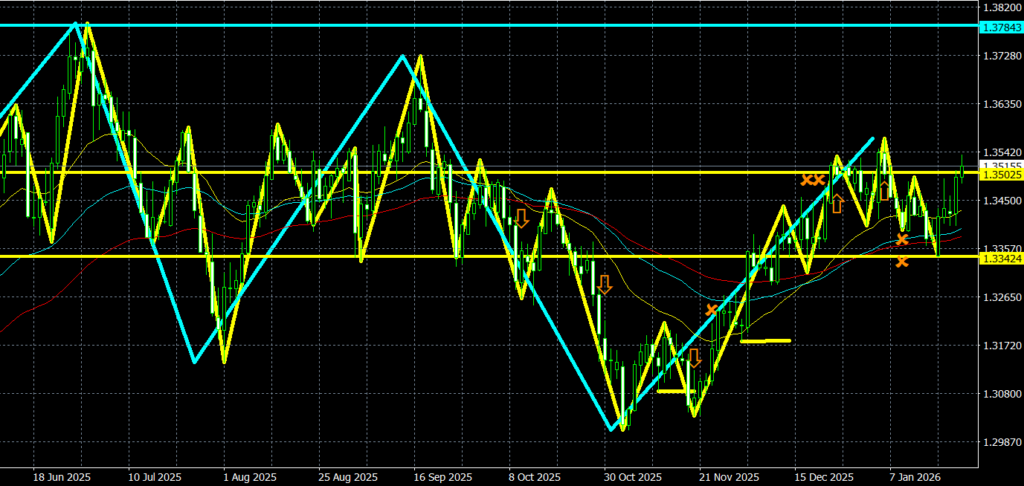Select the short yellow line at the 1.30800 level
Image resolution: width=1024 pixels, height=486 pixels.
coord(672,391)
